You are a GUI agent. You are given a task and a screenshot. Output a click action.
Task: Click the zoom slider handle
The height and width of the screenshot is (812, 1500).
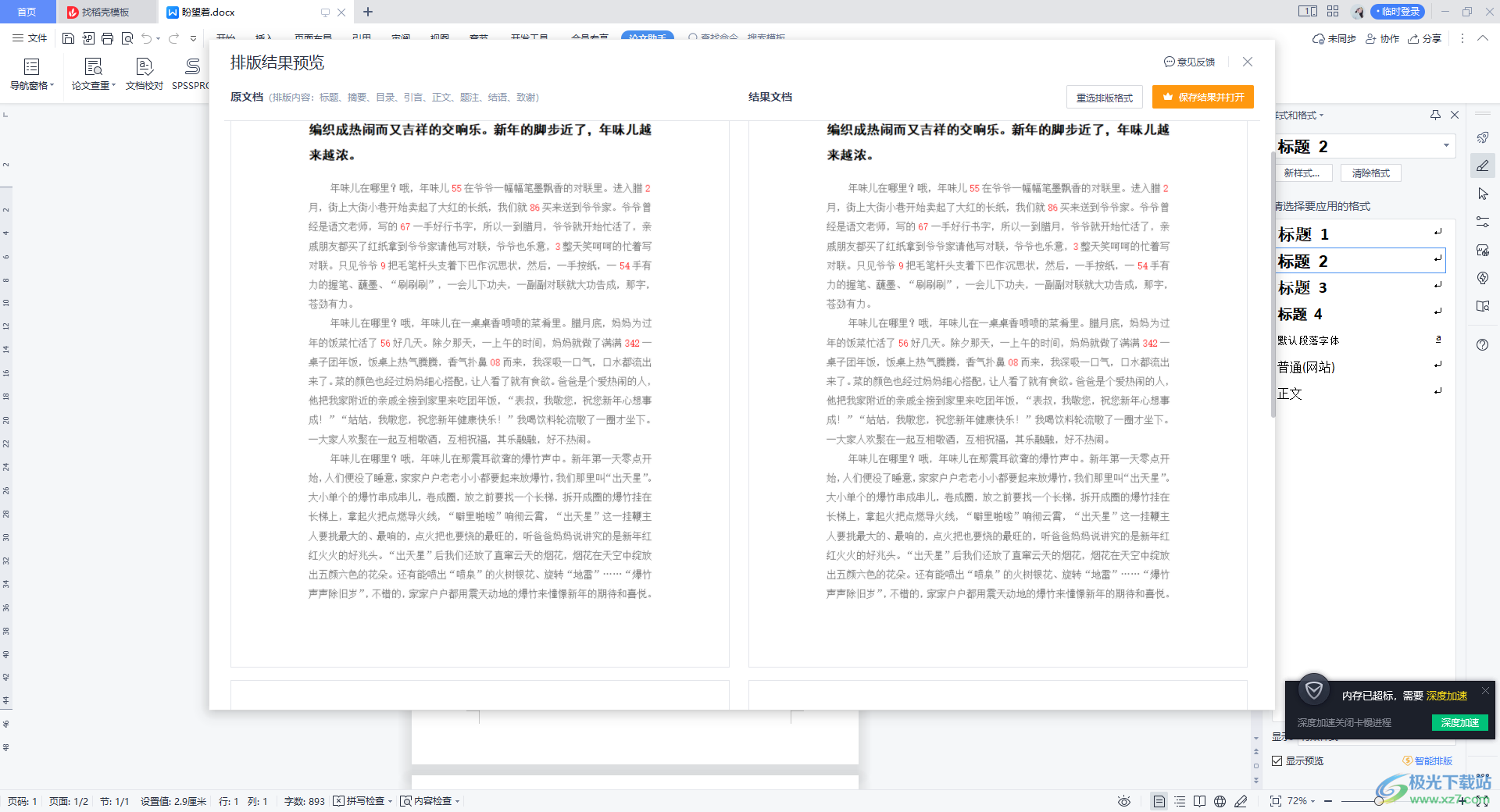tap(1379, 801)
